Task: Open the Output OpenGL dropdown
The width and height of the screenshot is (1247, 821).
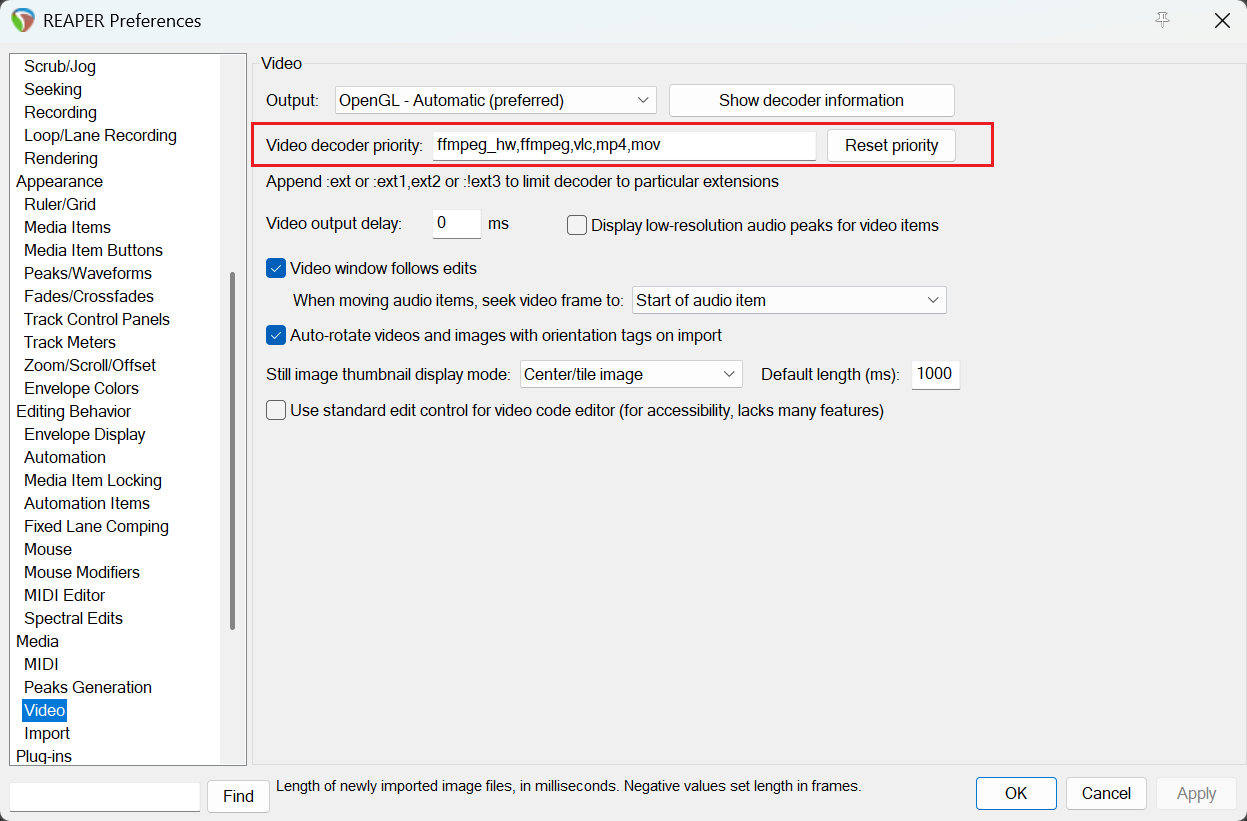Action: pyautogui.click(x=495, y=100)
